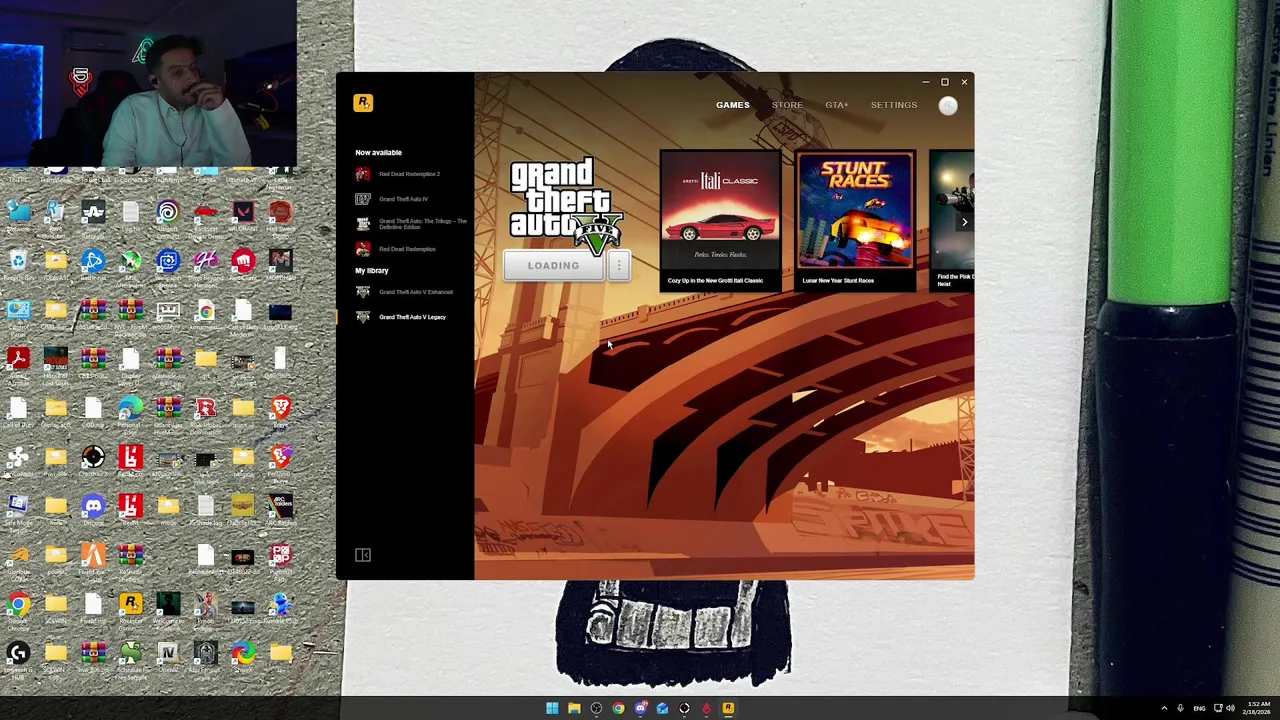Open Windows Start menu on taskbar

552,708
